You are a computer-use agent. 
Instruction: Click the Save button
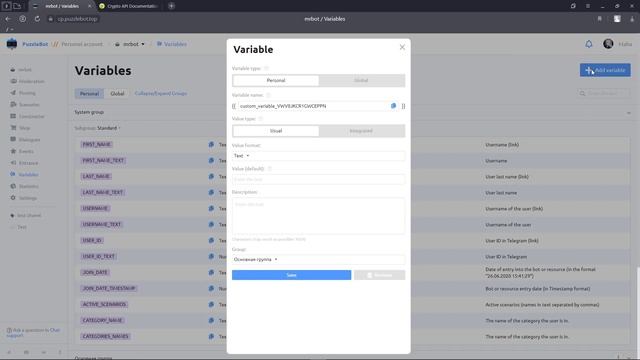pyautogui.click(x=291, y=275)
